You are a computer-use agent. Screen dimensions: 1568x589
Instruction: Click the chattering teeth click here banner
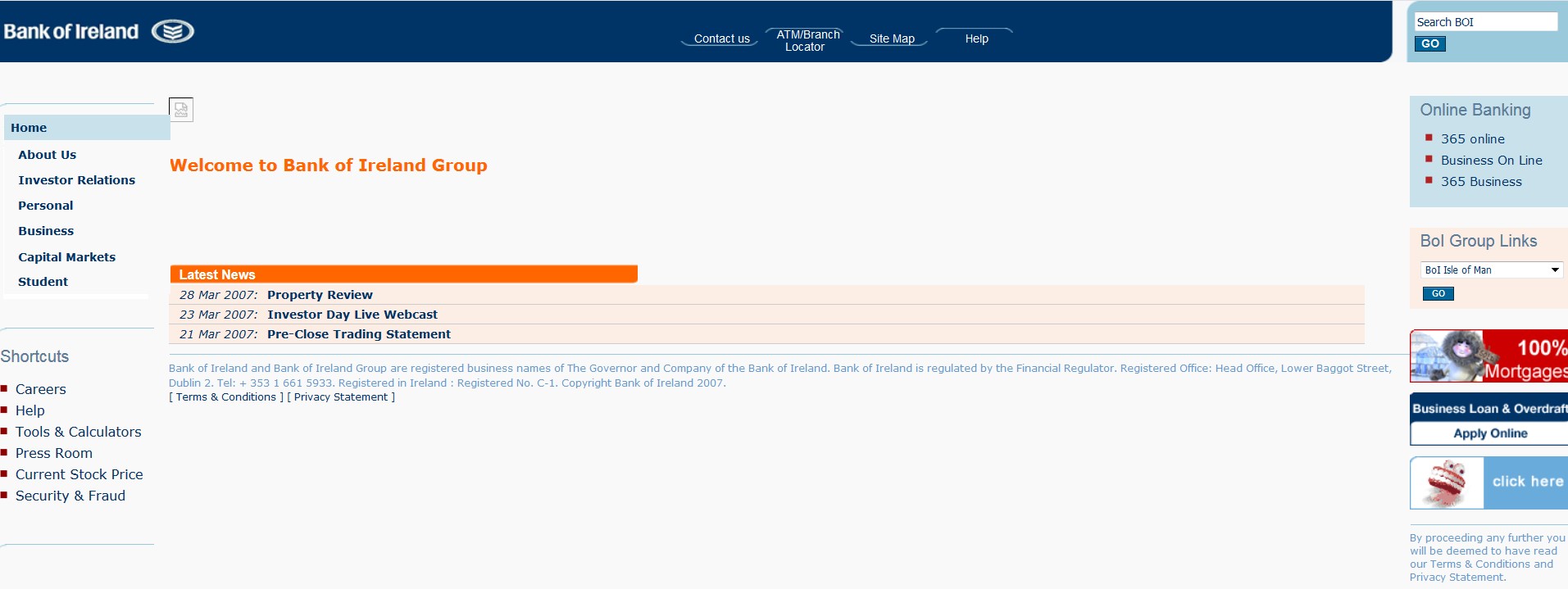click(1488, 483)
